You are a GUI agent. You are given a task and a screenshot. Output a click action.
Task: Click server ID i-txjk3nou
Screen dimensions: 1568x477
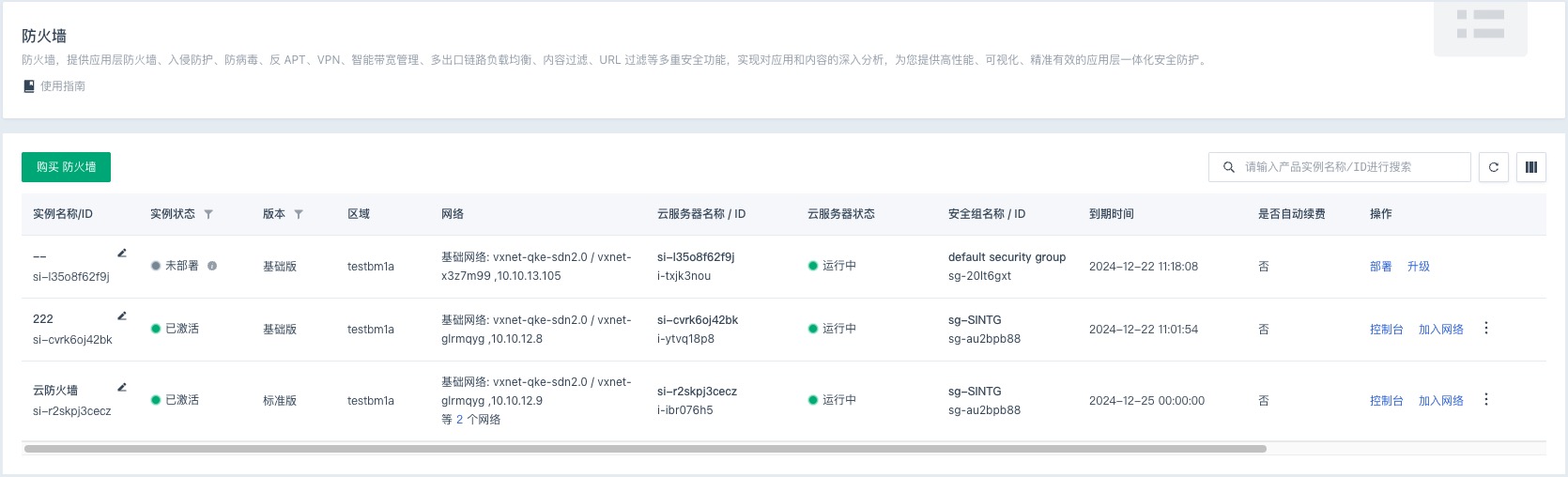click(684, 276)
